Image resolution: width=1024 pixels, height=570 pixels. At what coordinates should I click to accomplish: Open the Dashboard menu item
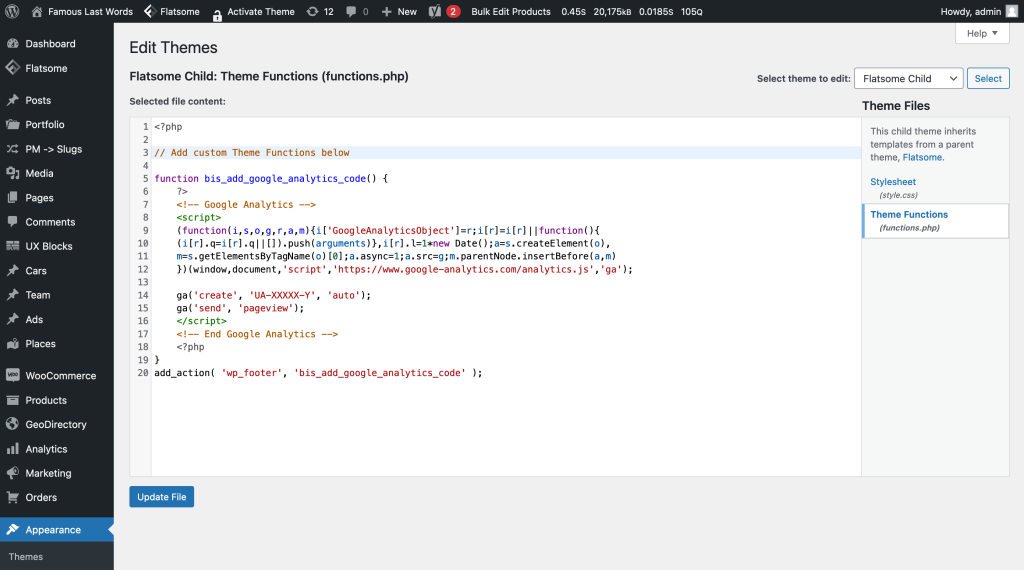(x=57, y=44)
